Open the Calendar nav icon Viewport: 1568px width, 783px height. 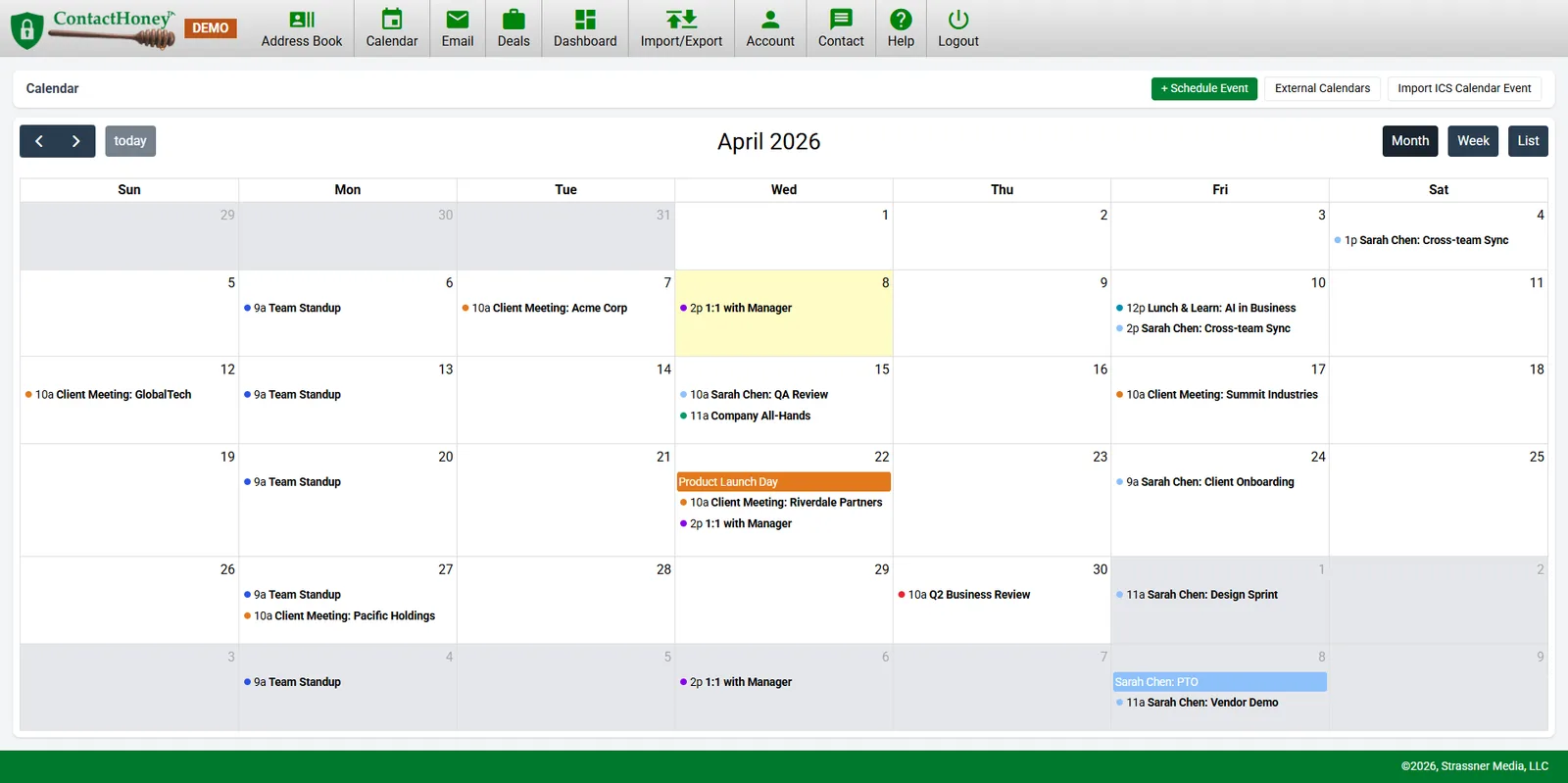(x=392, y=20)
